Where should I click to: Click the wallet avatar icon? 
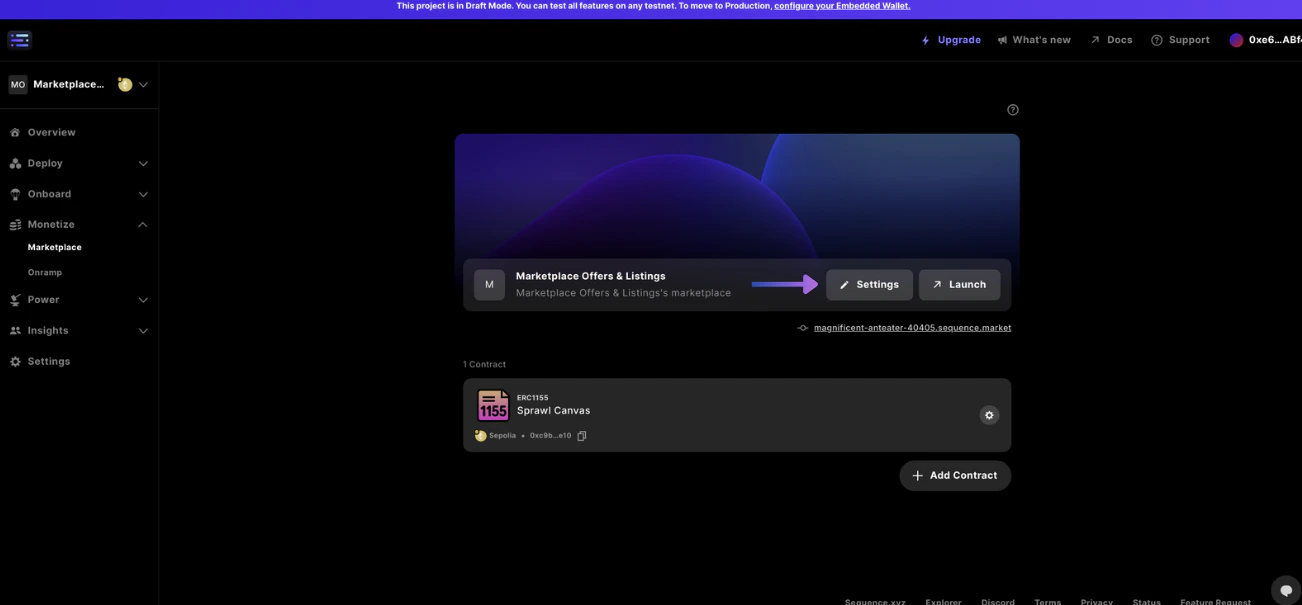pos(1236,40)
